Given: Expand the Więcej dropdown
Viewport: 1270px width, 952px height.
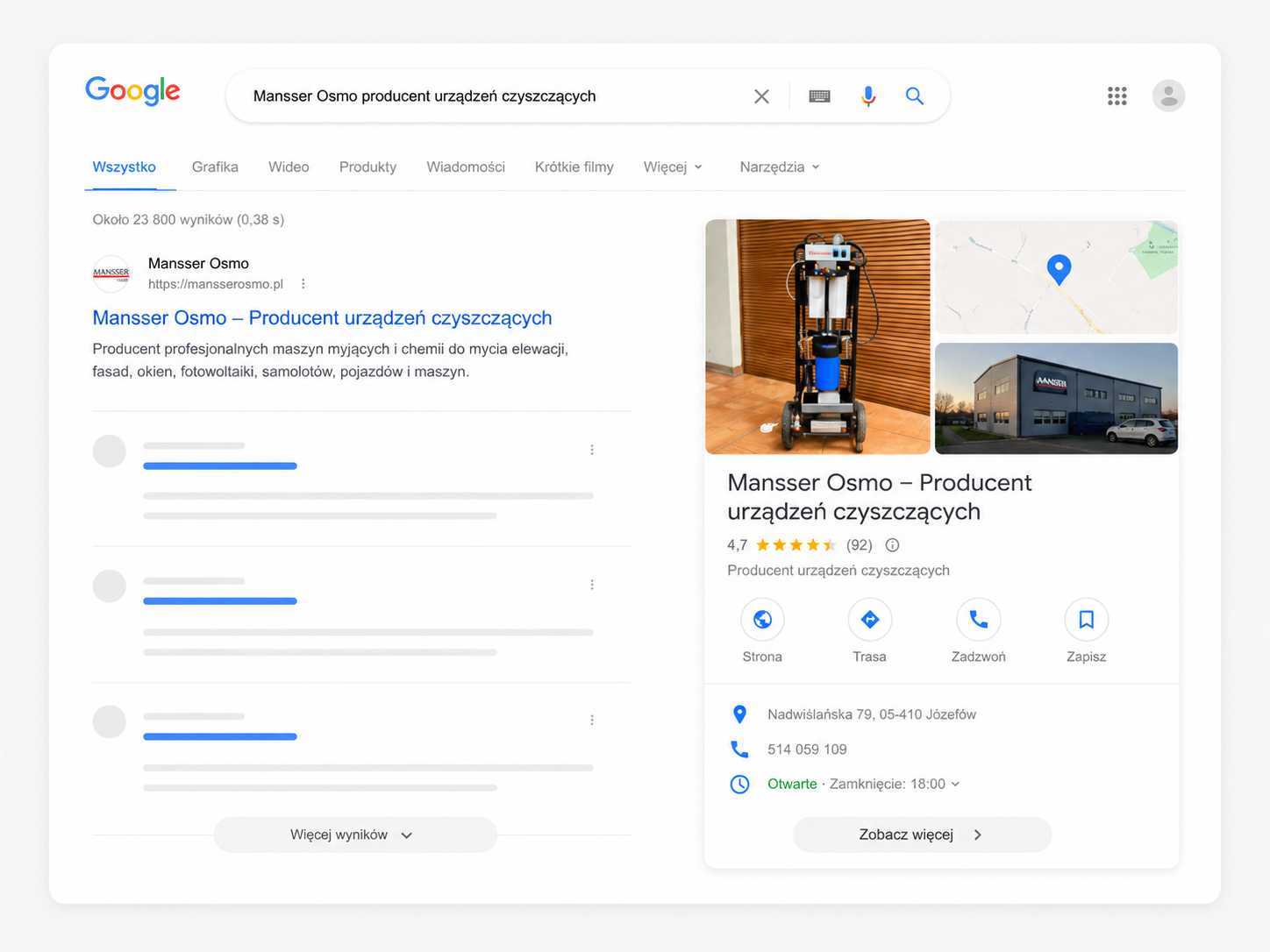Looking at the screenshot, I should point(673,167).
